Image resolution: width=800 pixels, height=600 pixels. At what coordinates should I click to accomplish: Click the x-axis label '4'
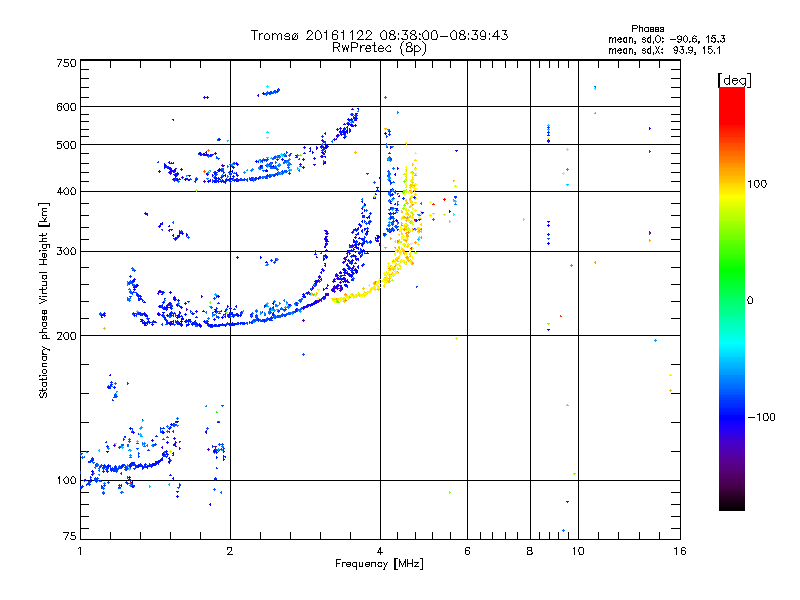tap(380, 551)
